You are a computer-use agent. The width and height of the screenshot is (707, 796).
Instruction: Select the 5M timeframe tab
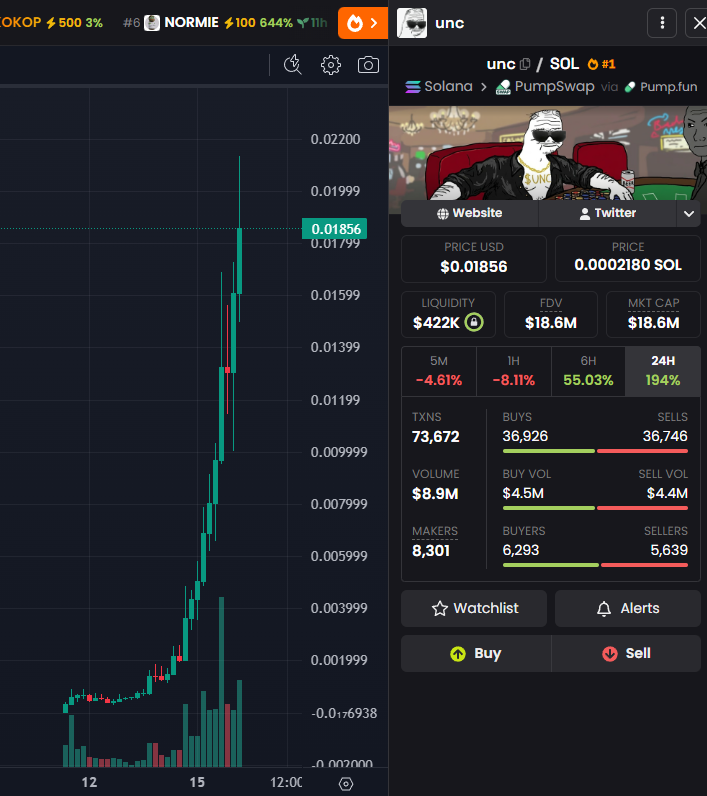(x=438, y=370)
